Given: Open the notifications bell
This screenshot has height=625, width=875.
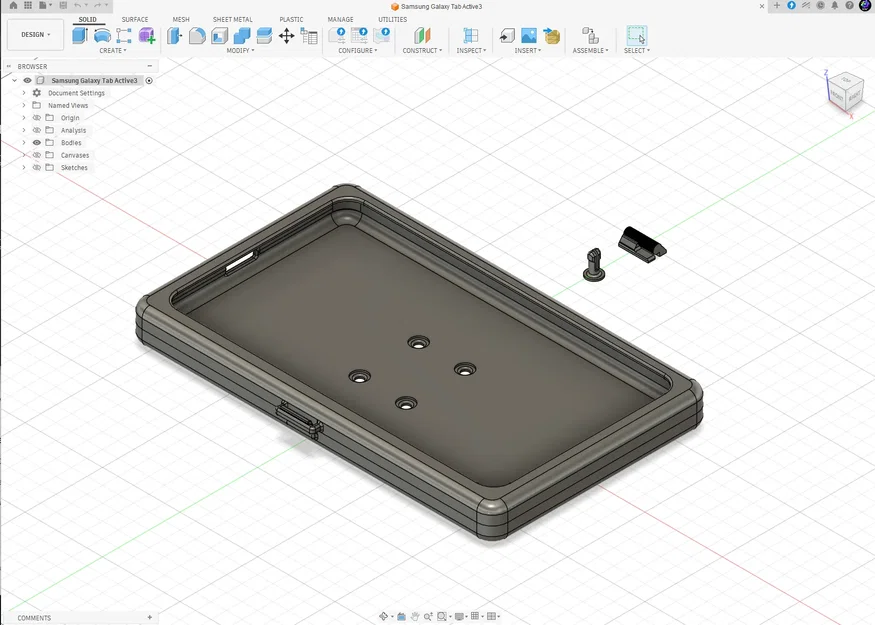Looking at the screenshot, I should click(835, 6).
